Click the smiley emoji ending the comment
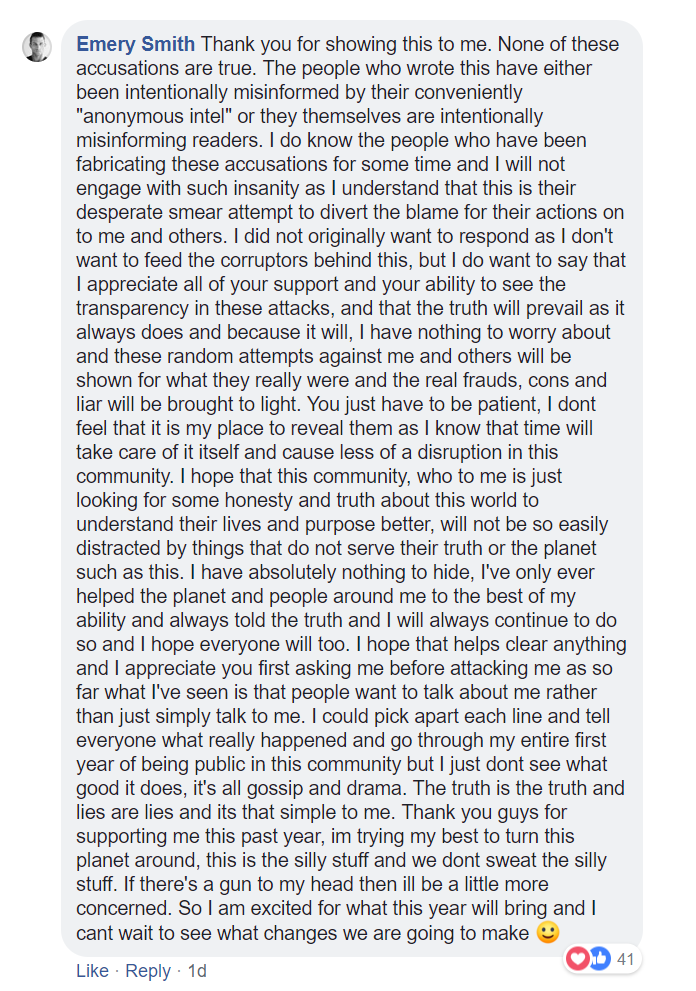Viewport: 696px width, 991px height. pyautogui.click(x=547, y=933)
